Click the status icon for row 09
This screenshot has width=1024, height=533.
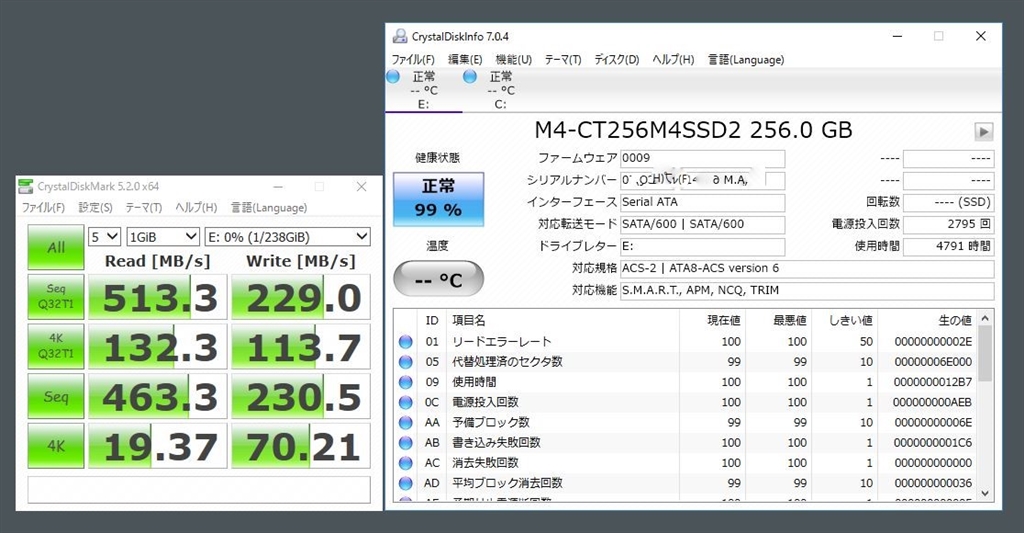coord(406,382)
